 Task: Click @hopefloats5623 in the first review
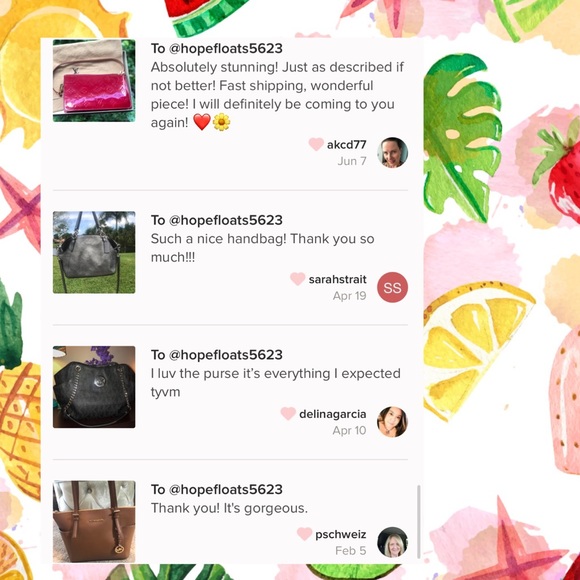[226, 48]
